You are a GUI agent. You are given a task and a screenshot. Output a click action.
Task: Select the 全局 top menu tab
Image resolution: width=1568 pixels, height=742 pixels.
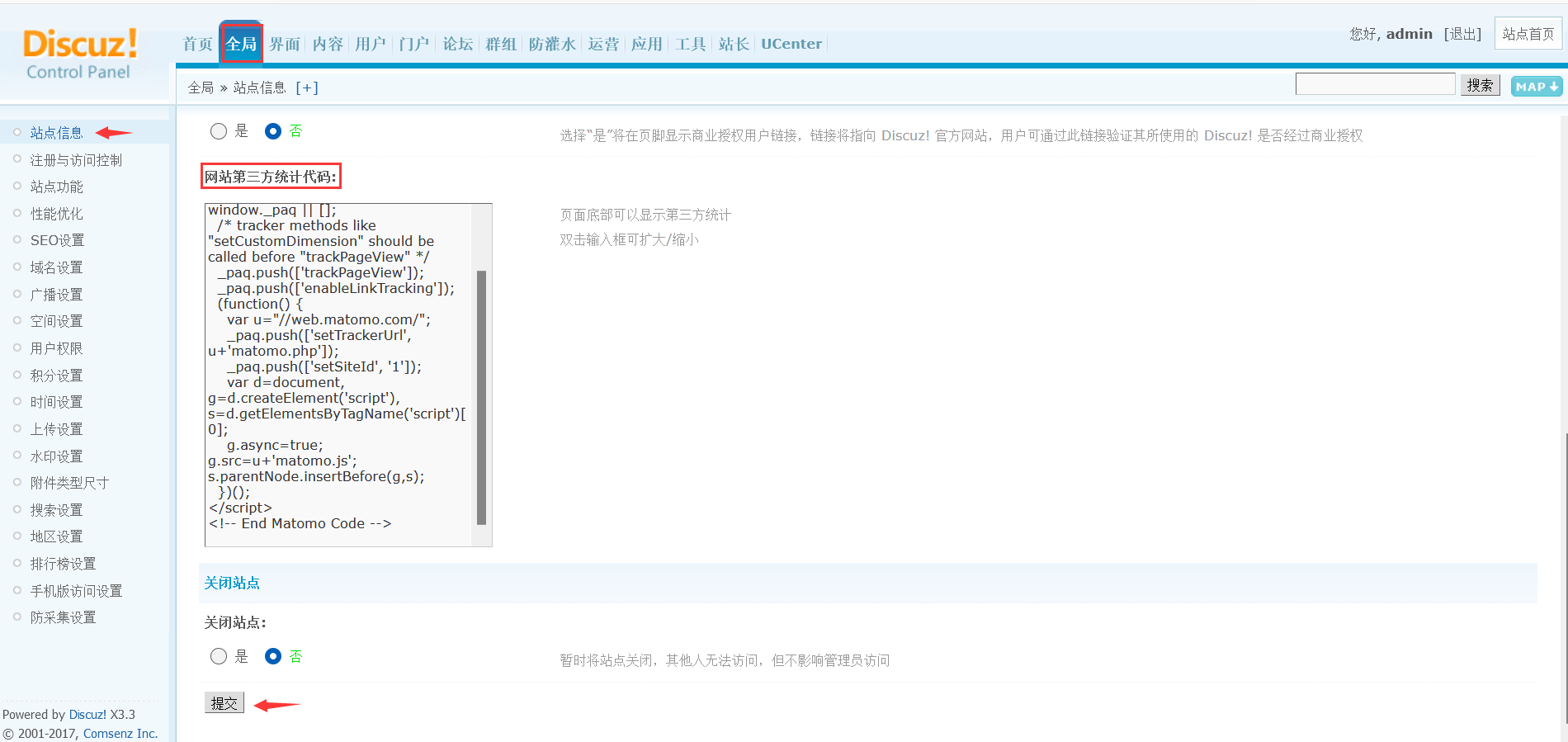coord(241,44)
